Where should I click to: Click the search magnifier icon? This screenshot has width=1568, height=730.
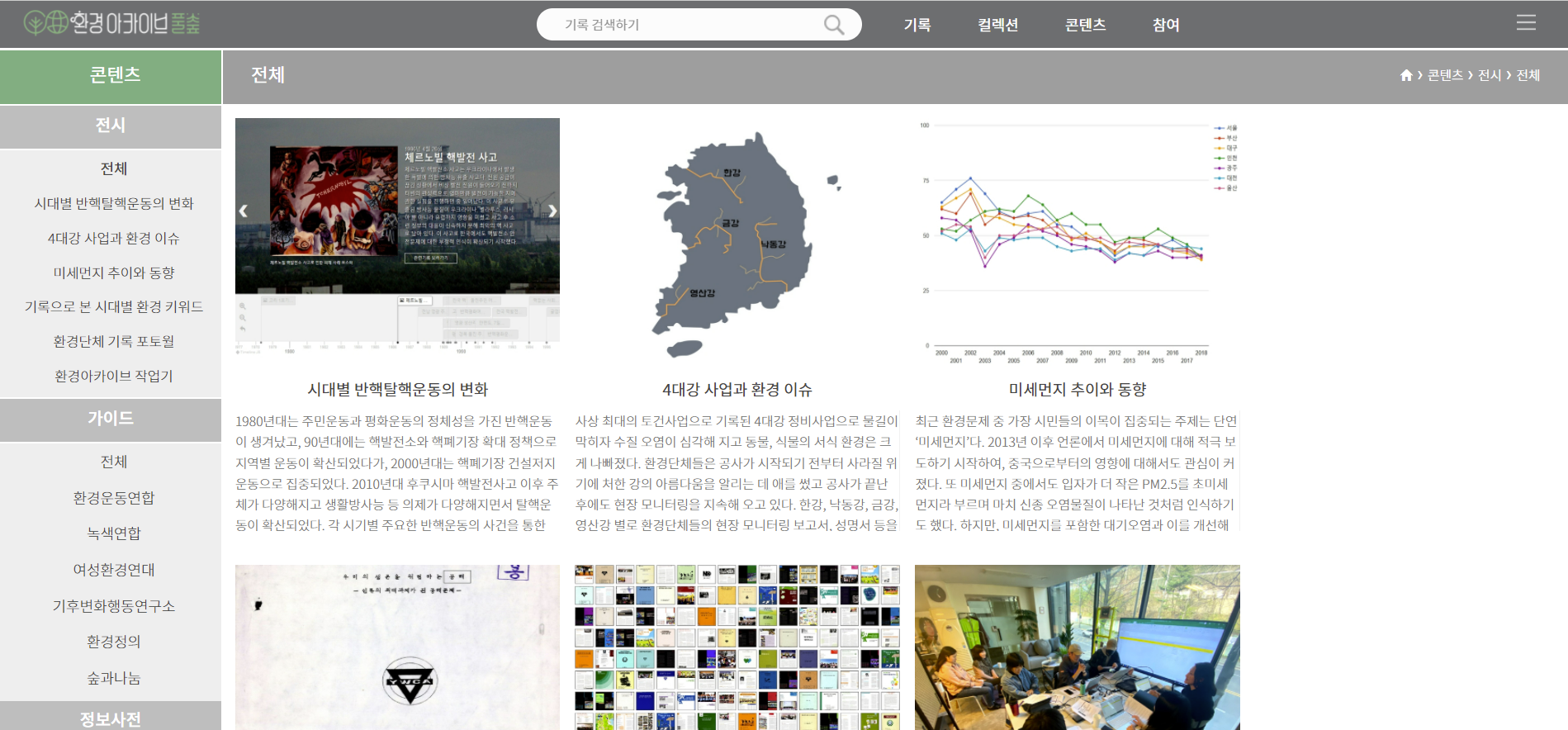834,25
